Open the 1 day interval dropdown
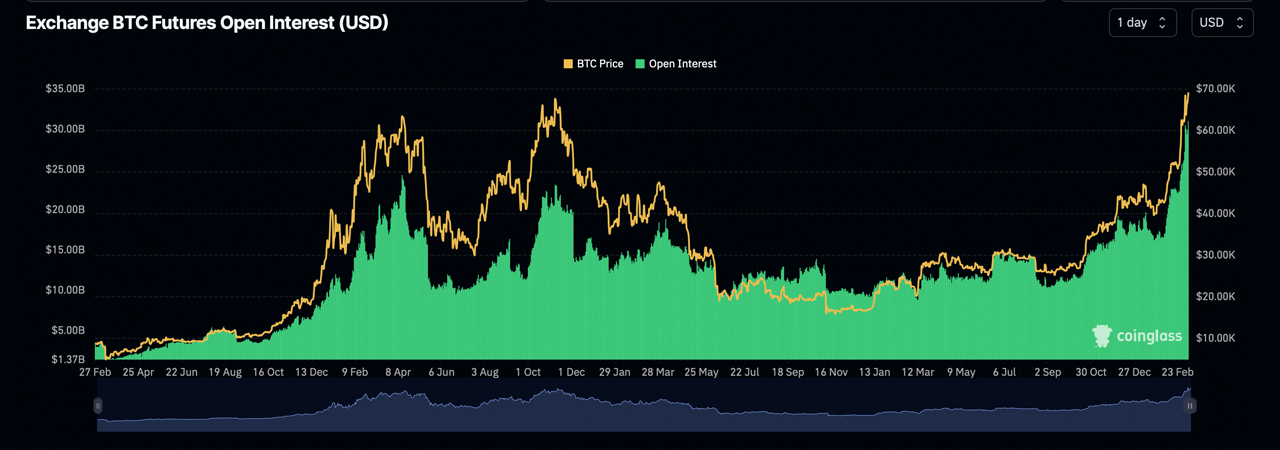This screenshot has height=450, width=1280. (1142, 22)
